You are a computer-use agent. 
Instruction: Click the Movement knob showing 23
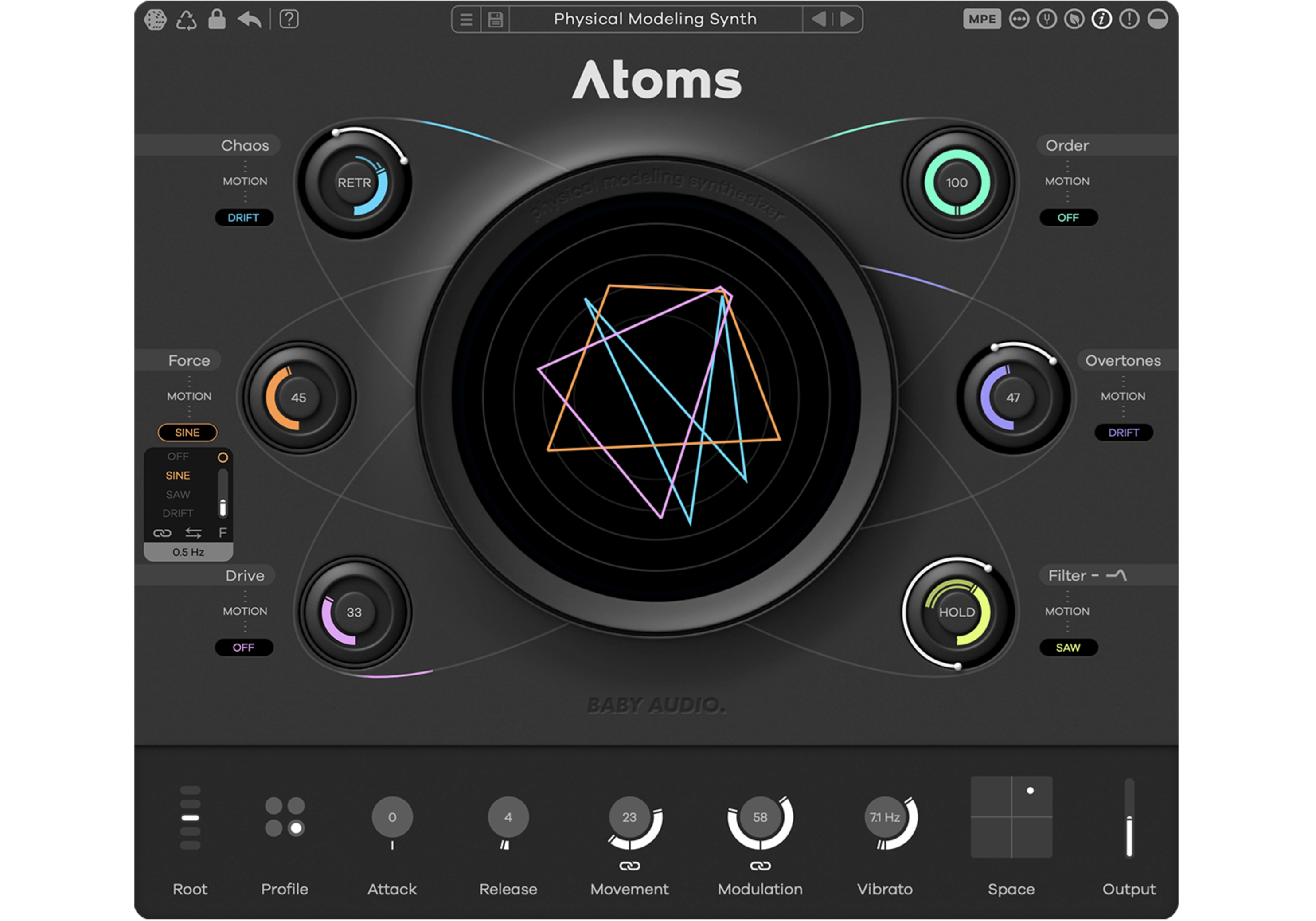(630, 818)
